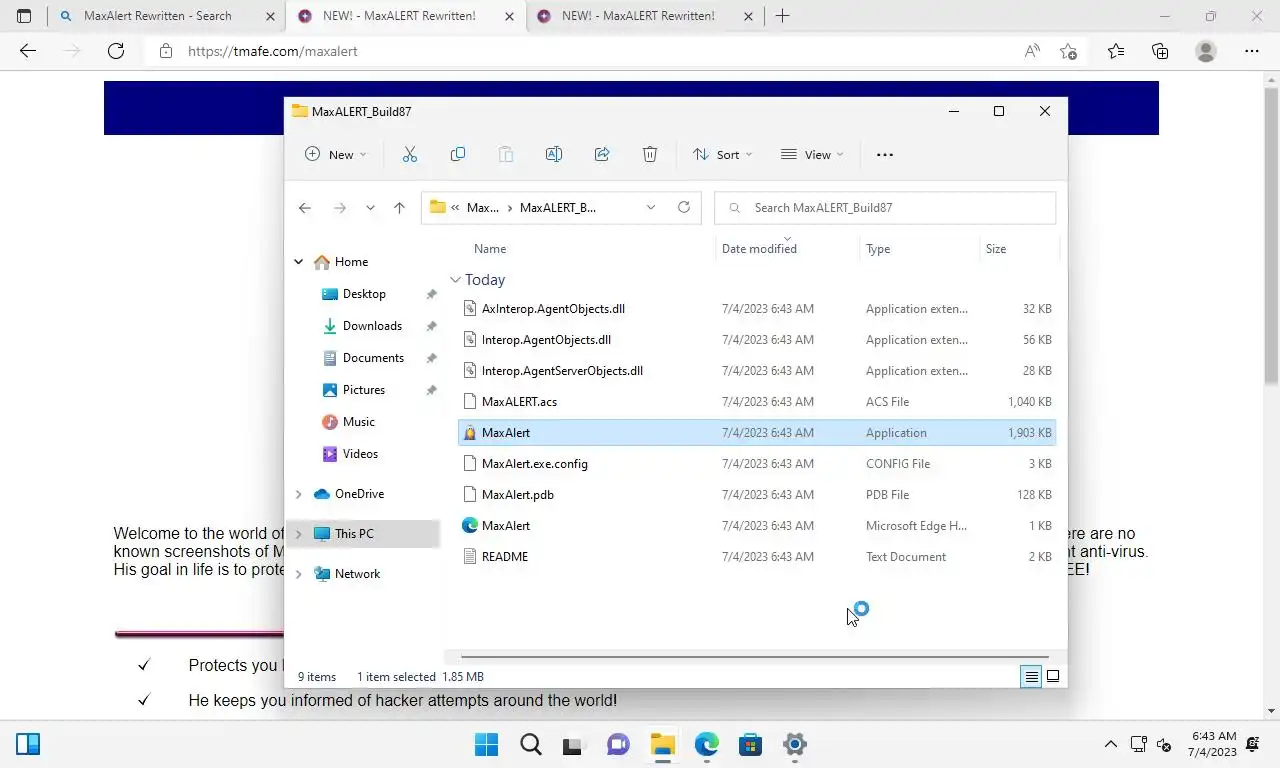1280x768 pixels.
Task: Click the Cut scissors icon in Explorer toolbar
Action: point(409,154)
